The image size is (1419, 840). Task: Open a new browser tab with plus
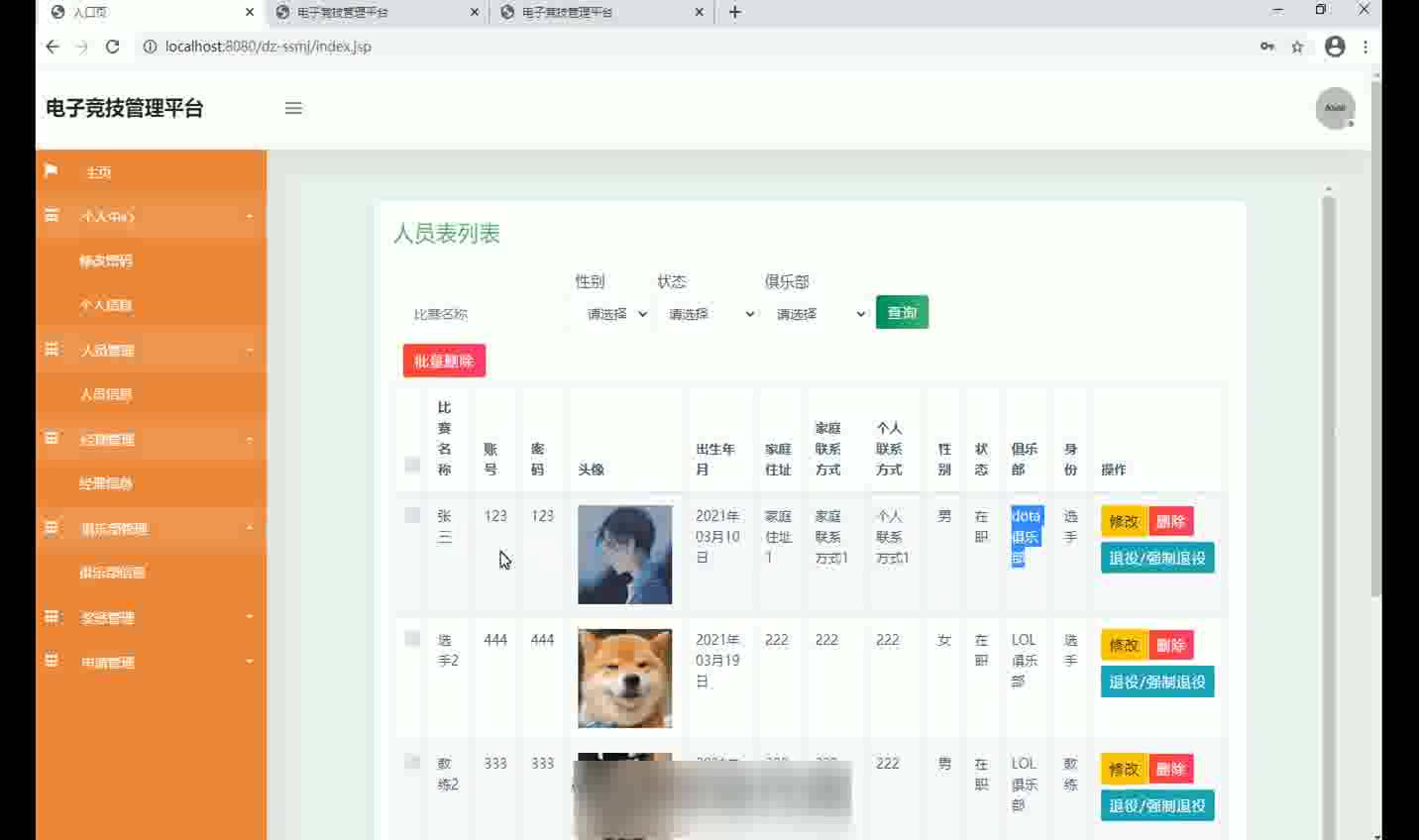point(735,12)
